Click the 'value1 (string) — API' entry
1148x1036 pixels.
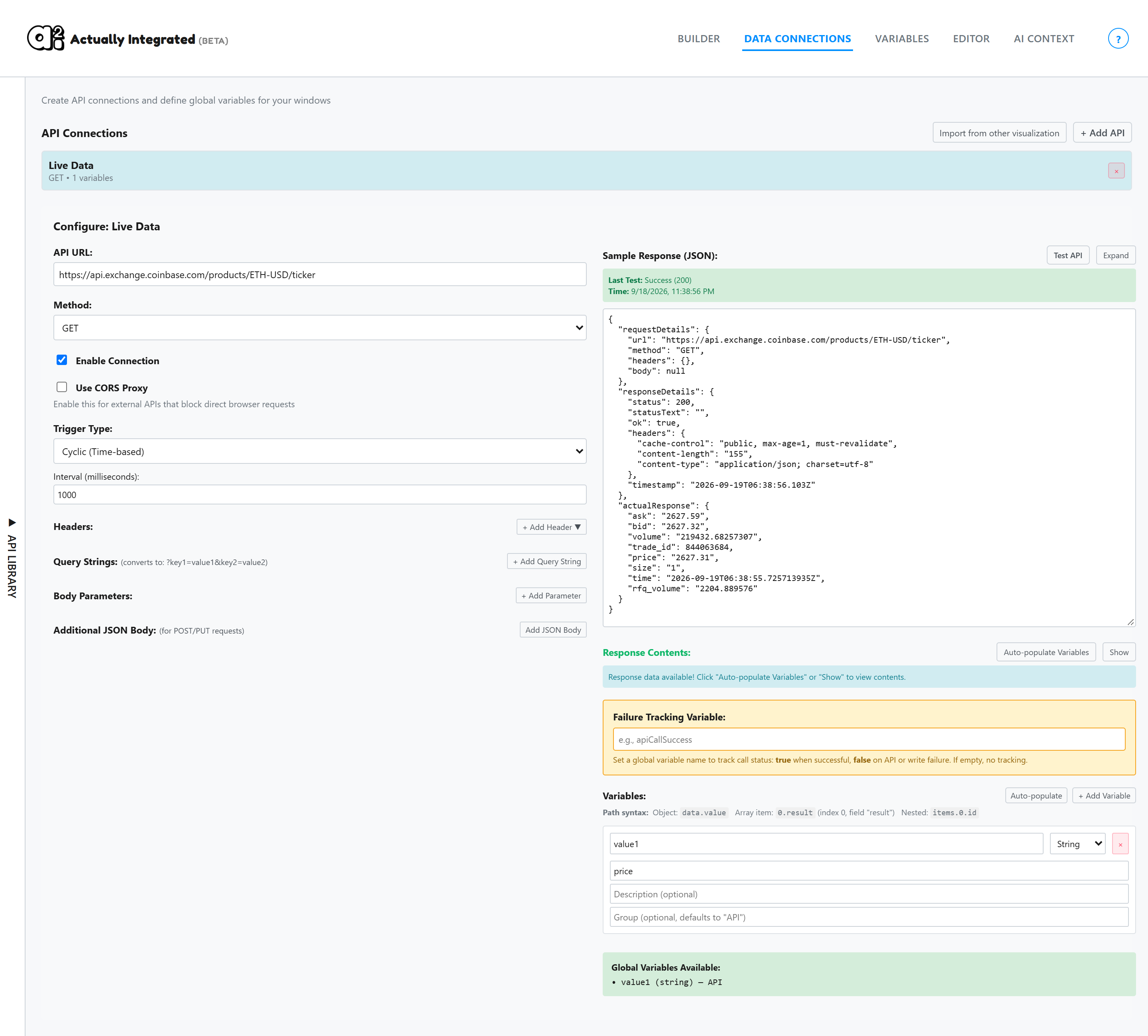pyautogui.click(x=671, y=983)
